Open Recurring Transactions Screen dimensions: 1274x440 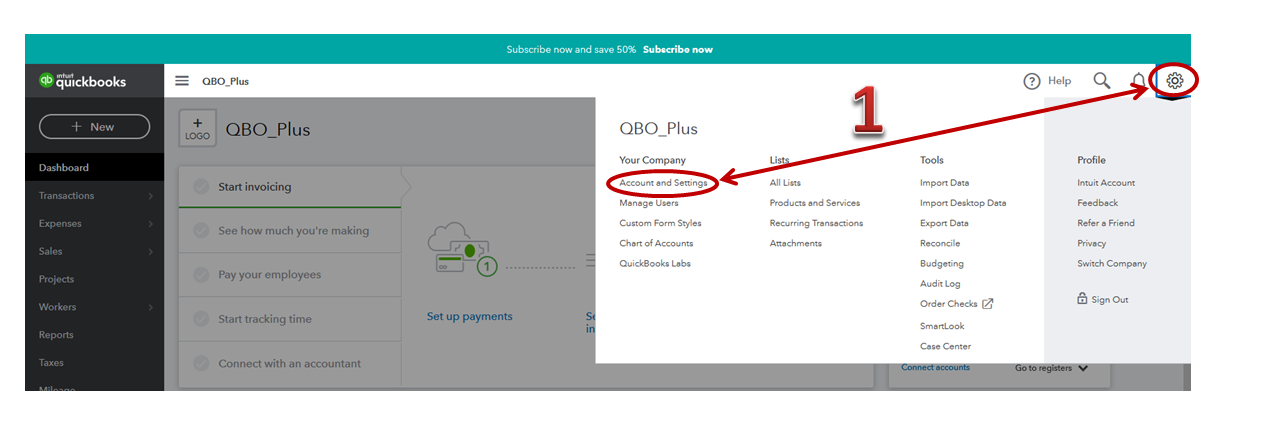[816, 223]
